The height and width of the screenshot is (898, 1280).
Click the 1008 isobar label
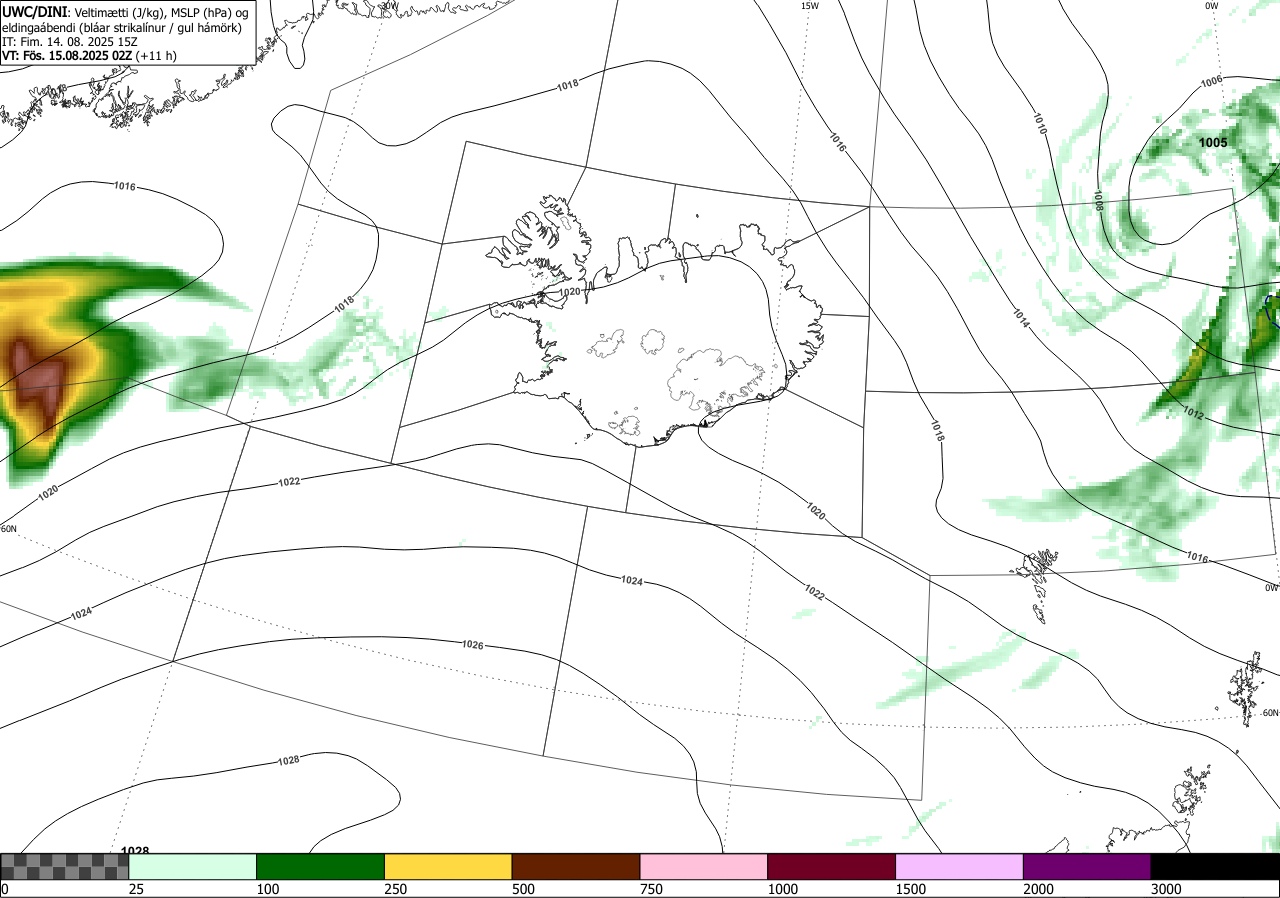(1098, 200)
